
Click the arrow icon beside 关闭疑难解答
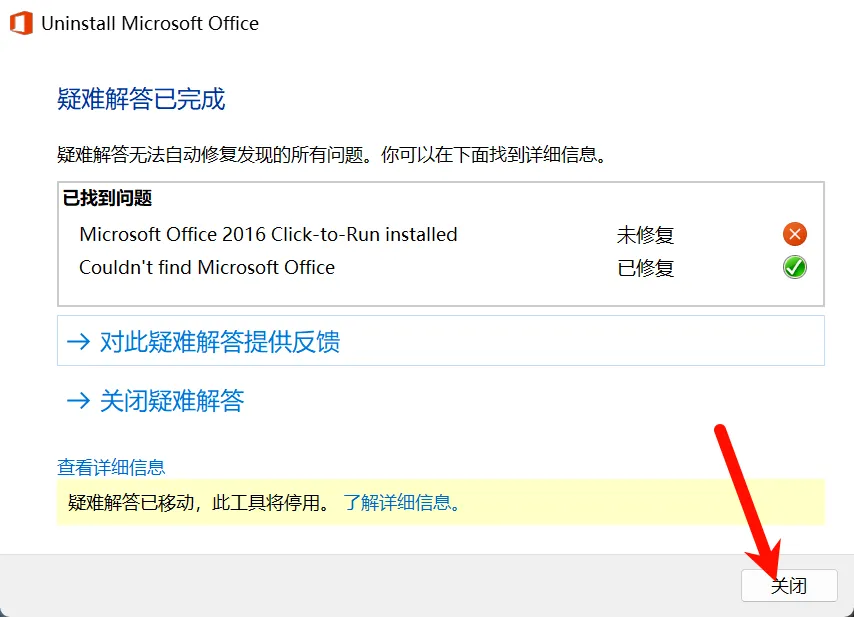[78, 401]
